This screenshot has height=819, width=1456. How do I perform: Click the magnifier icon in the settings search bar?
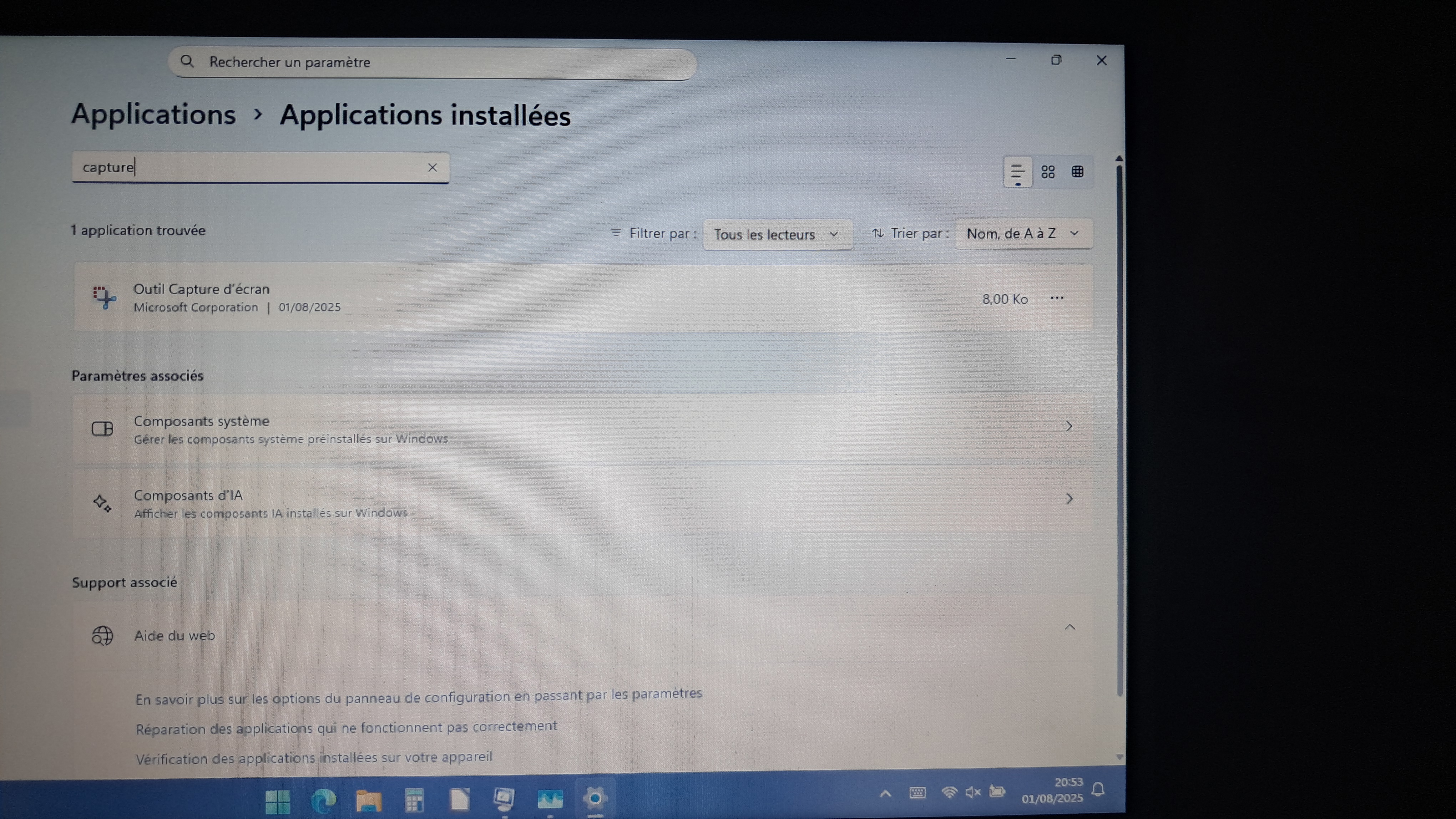point(187,61)
